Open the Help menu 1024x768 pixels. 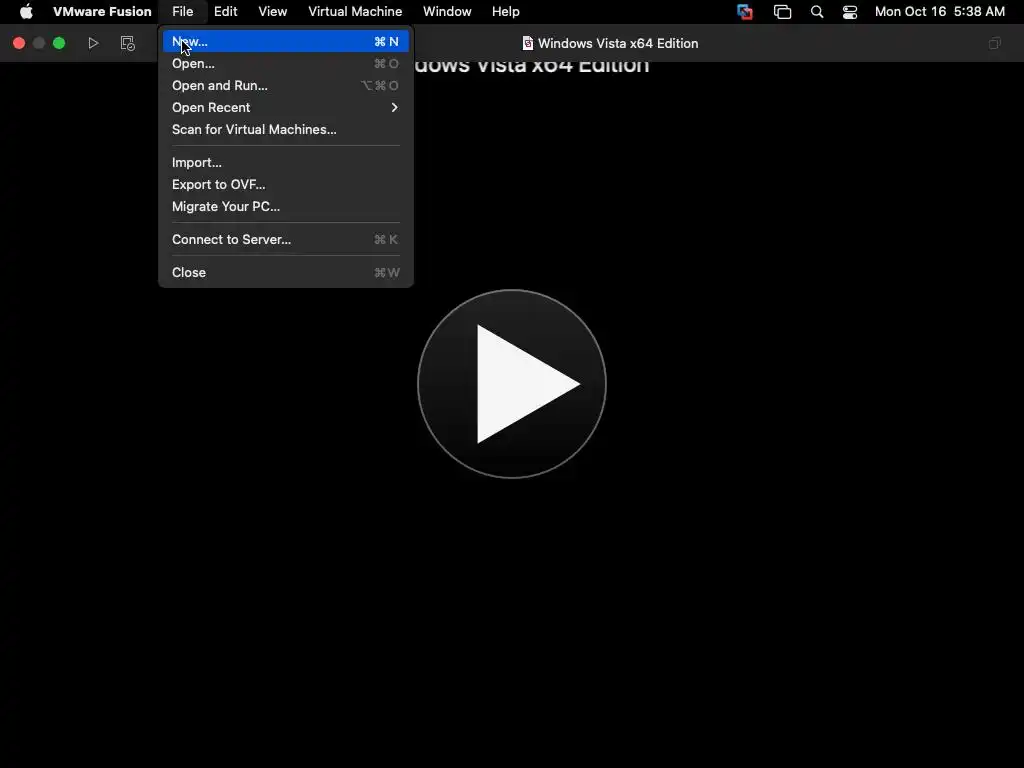pyautogui.click(x=505, y=11)
